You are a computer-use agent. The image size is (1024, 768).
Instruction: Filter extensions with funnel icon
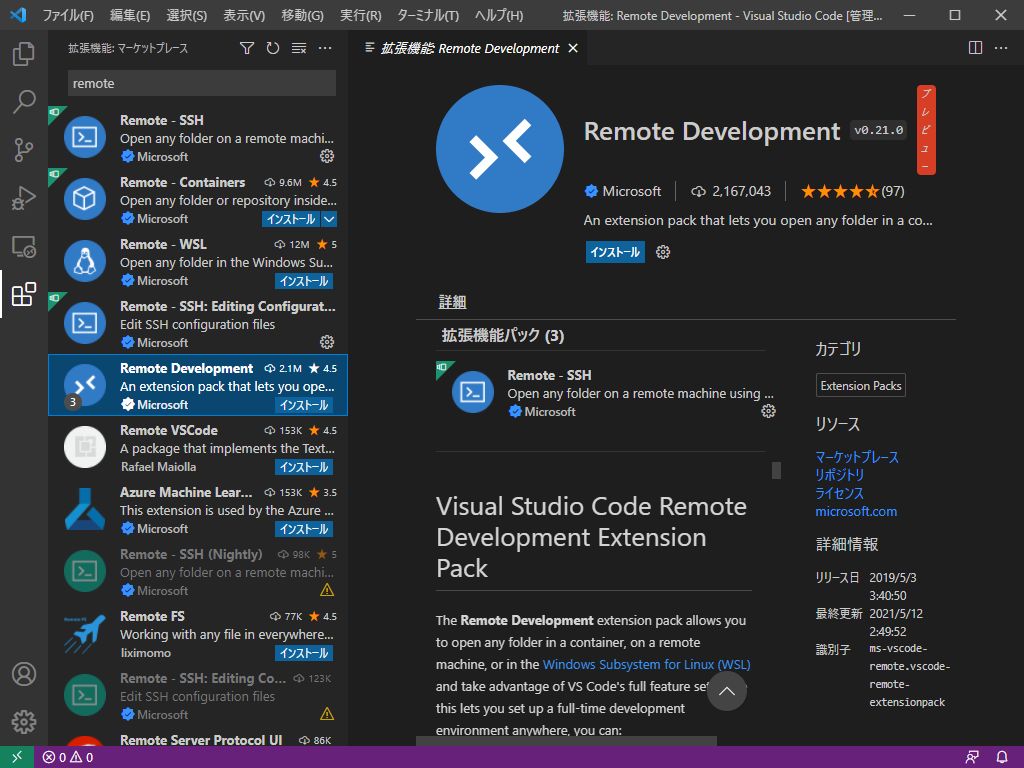point(247,48)
